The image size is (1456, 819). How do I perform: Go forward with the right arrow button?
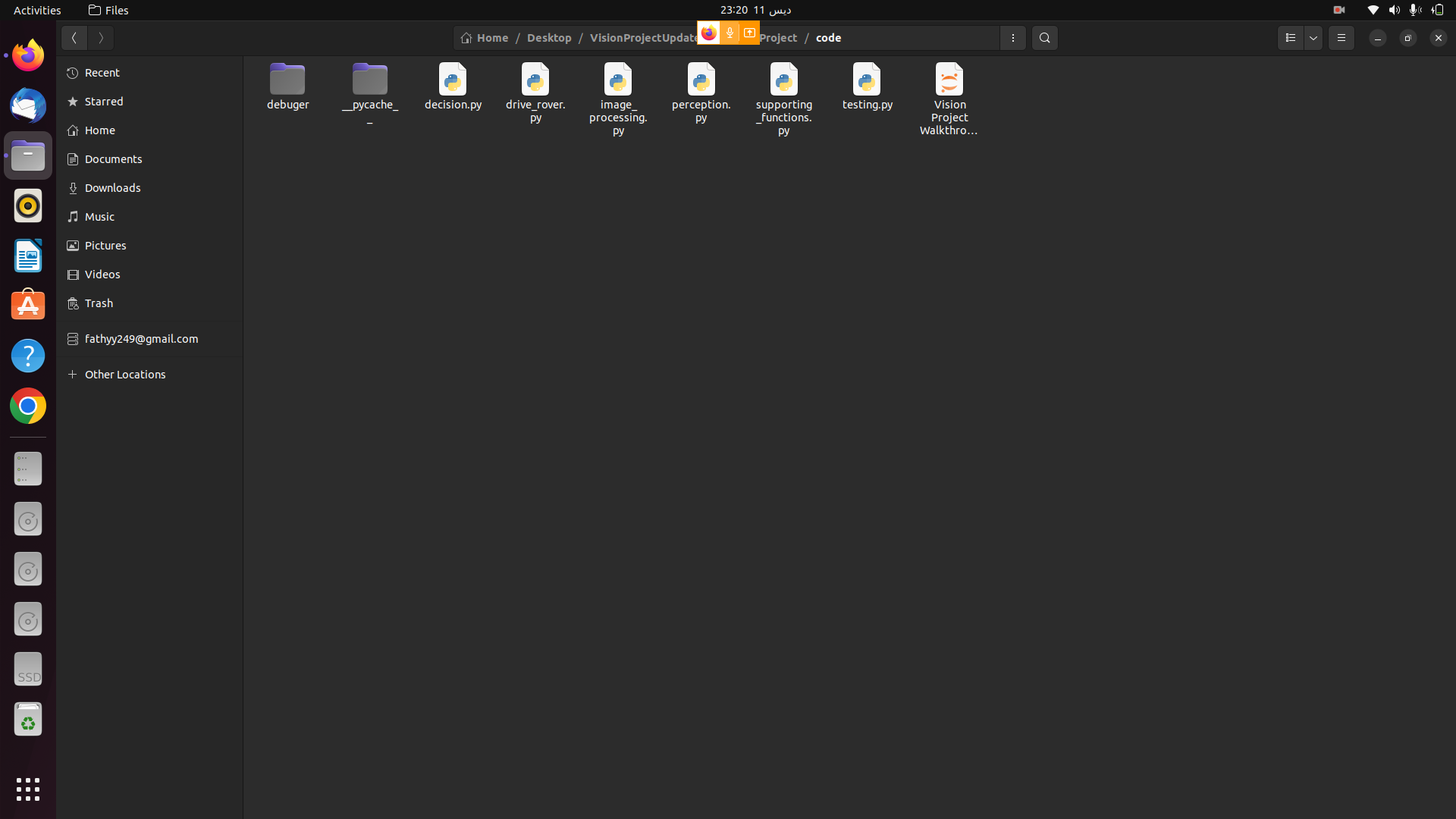click(101, 38)
